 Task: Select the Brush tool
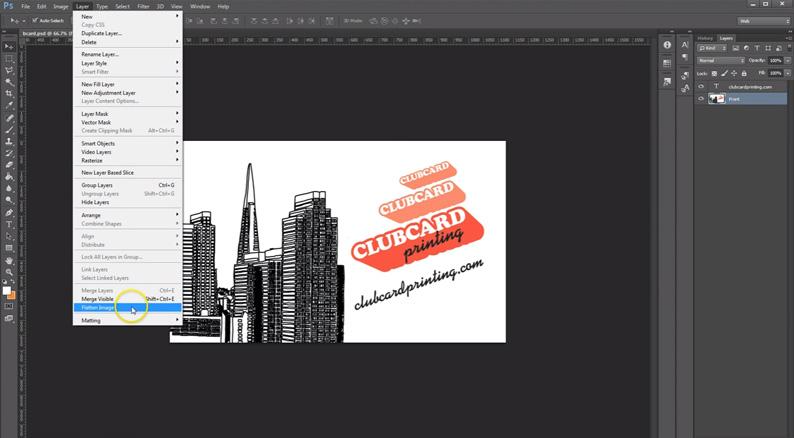pos(9,130)
